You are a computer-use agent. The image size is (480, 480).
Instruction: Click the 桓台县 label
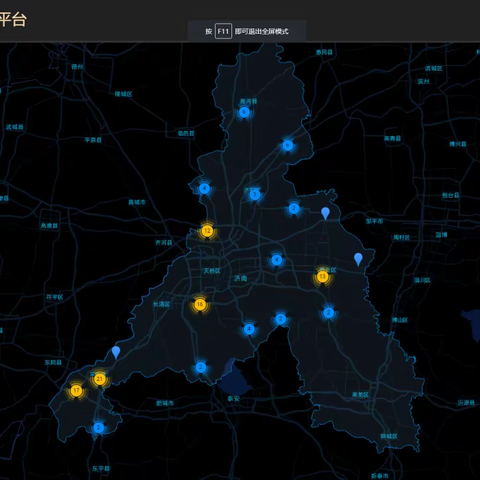(x=450, y=195)
